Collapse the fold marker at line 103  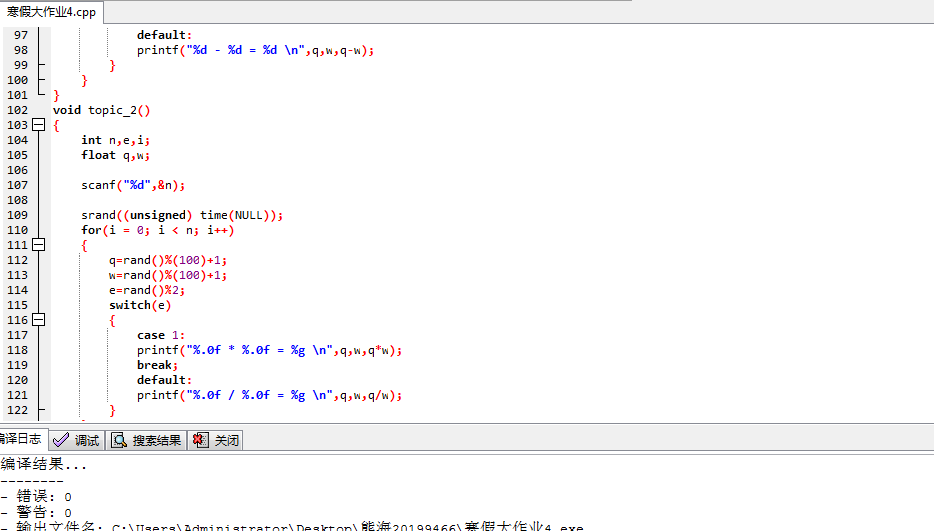point(39,125)
